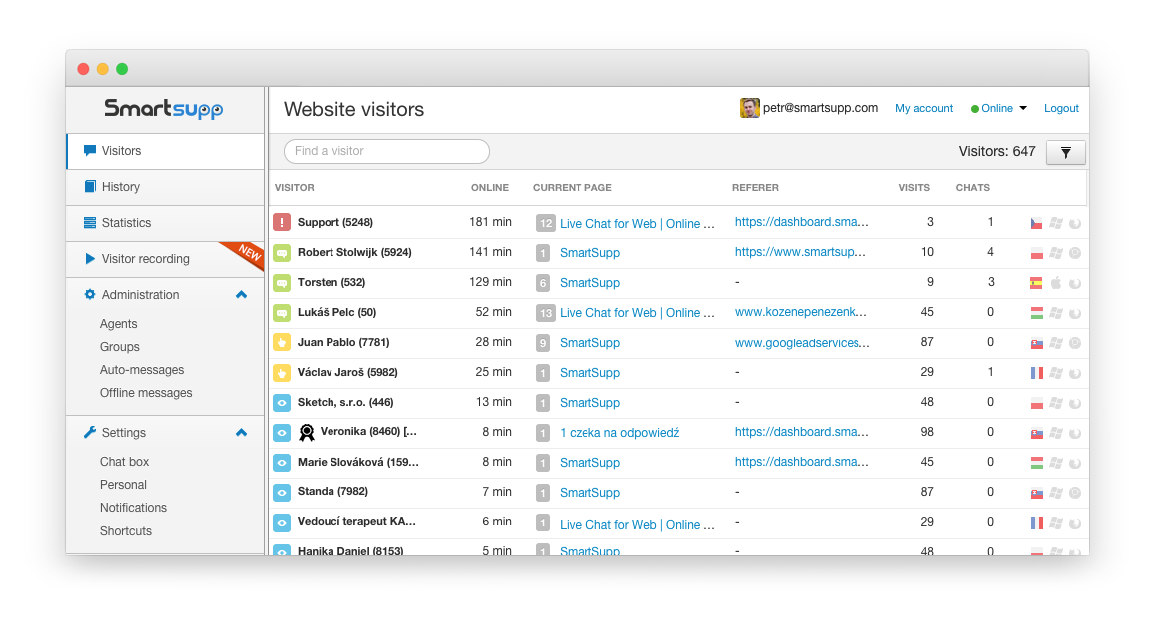This screenshot has width=1156, height=621.
Task: Collapse the Settings section chevron
Action: point(241,433)
